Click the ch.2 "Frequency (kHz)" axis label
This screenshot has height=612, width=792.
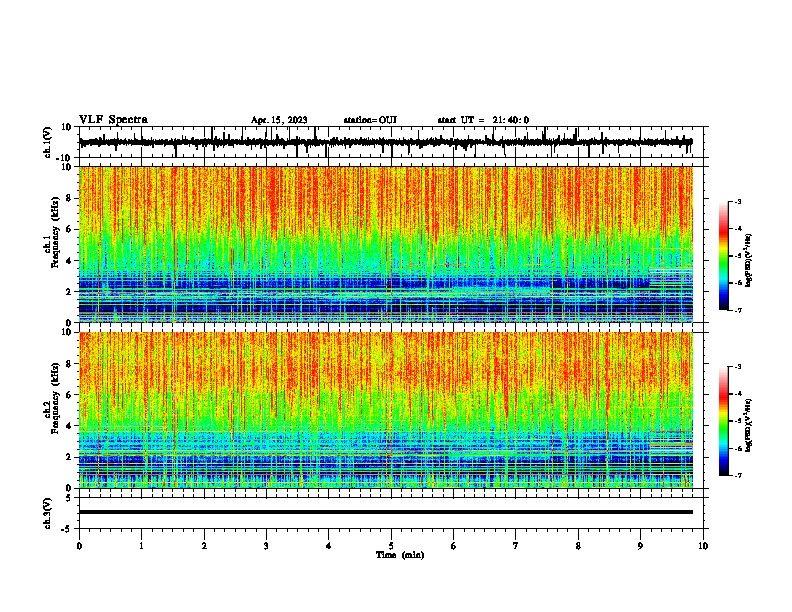(x=55, y=398)
